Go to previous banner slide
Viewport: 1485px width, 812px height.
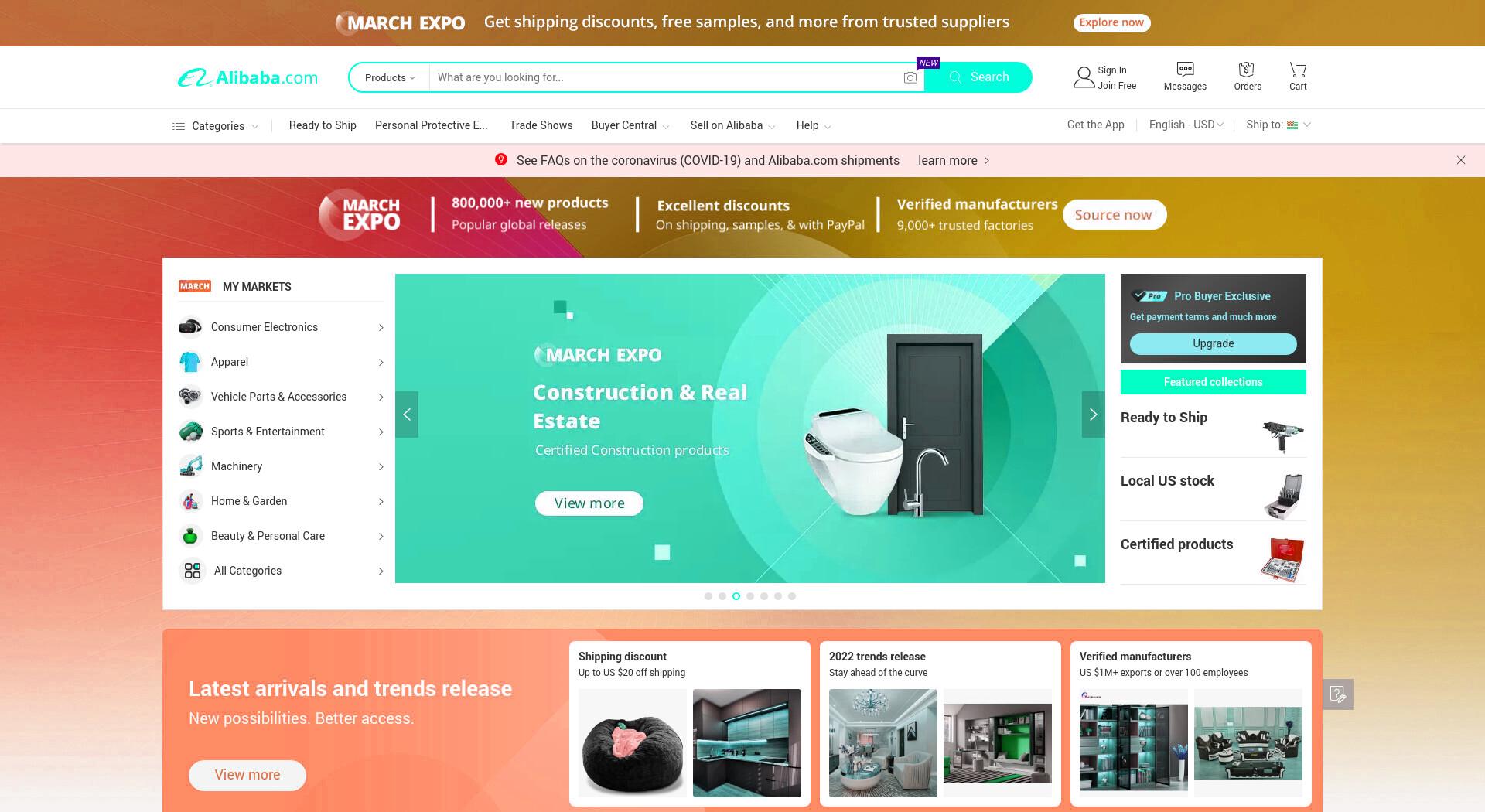pyautogui.click(x=407, y=415)
